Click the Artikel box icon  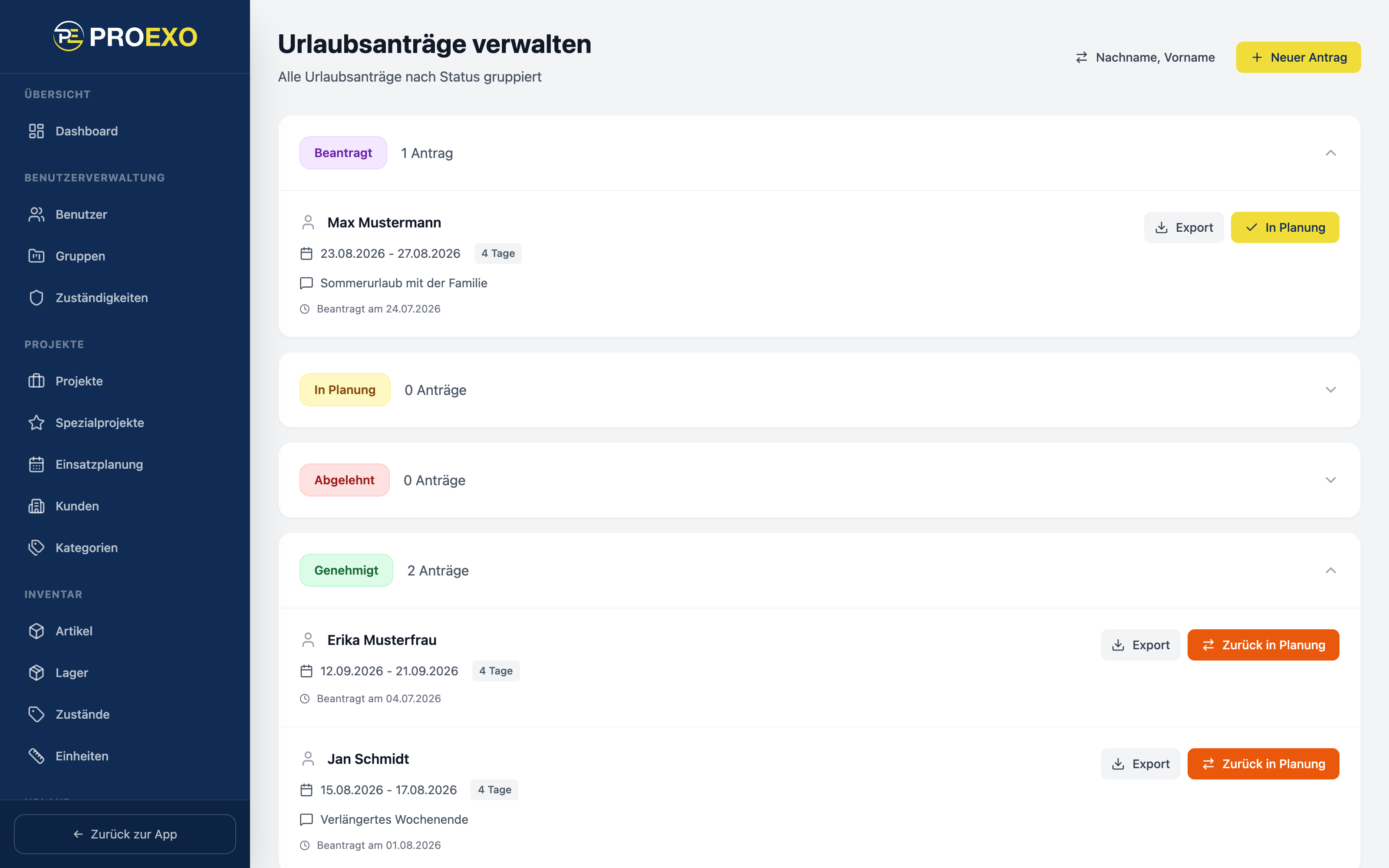pos(36,631)
